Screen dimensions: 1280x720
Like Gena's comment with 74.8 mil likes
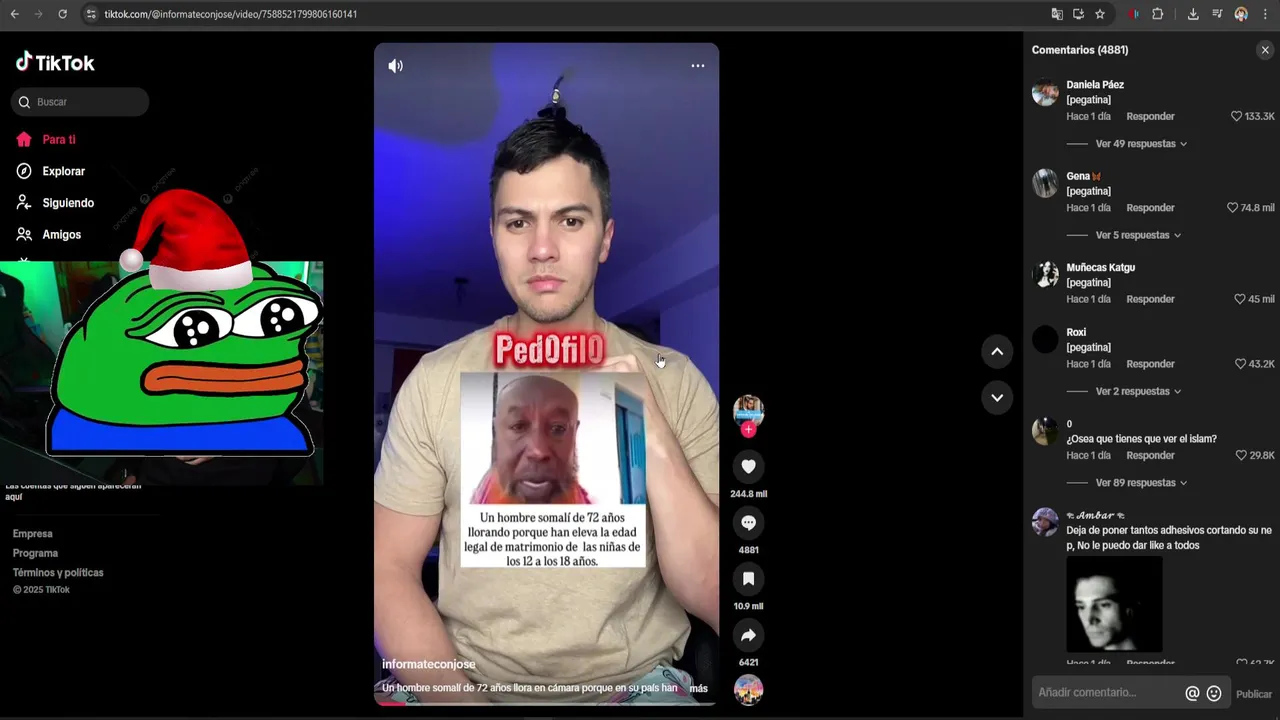1233,208
